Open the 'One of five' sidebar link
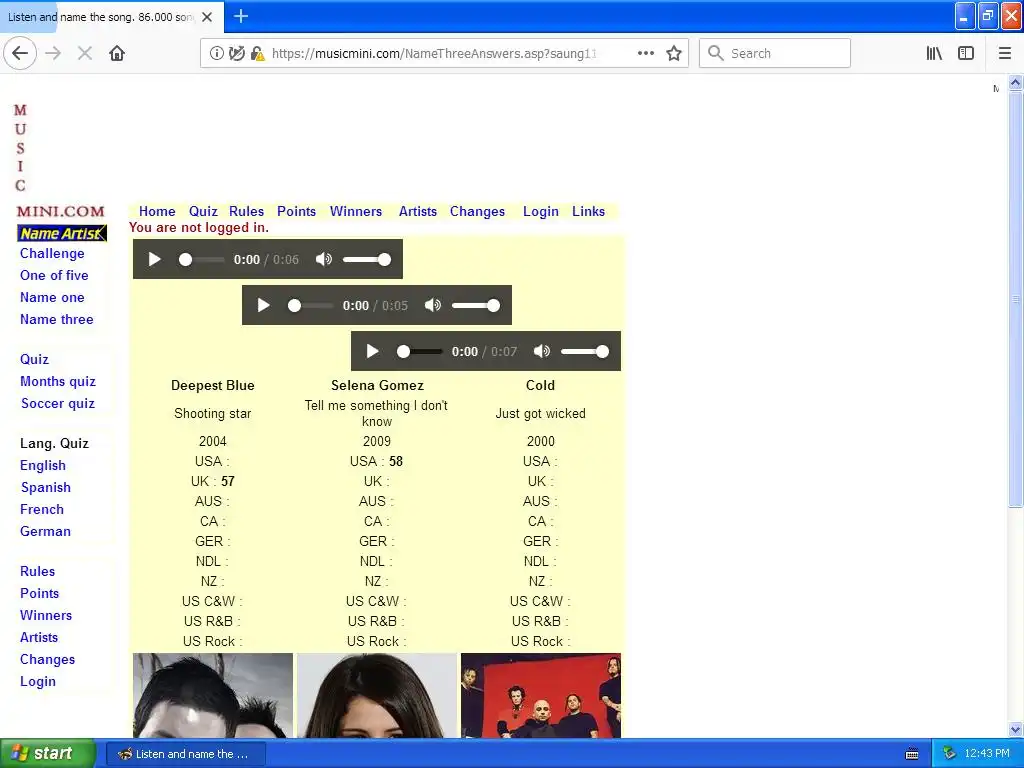 (x=54, y=276)
